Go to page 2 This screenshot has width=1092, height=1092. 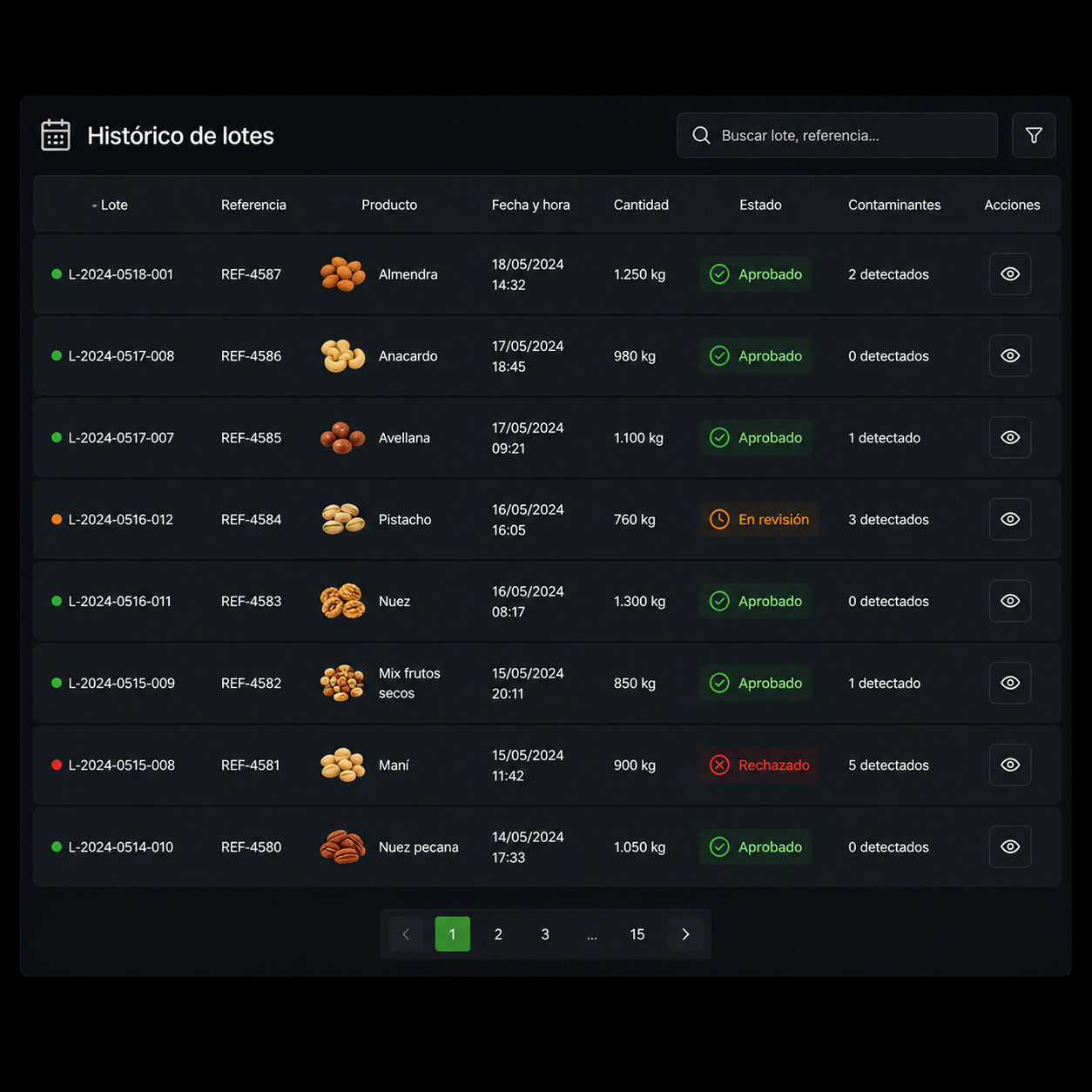498,934
